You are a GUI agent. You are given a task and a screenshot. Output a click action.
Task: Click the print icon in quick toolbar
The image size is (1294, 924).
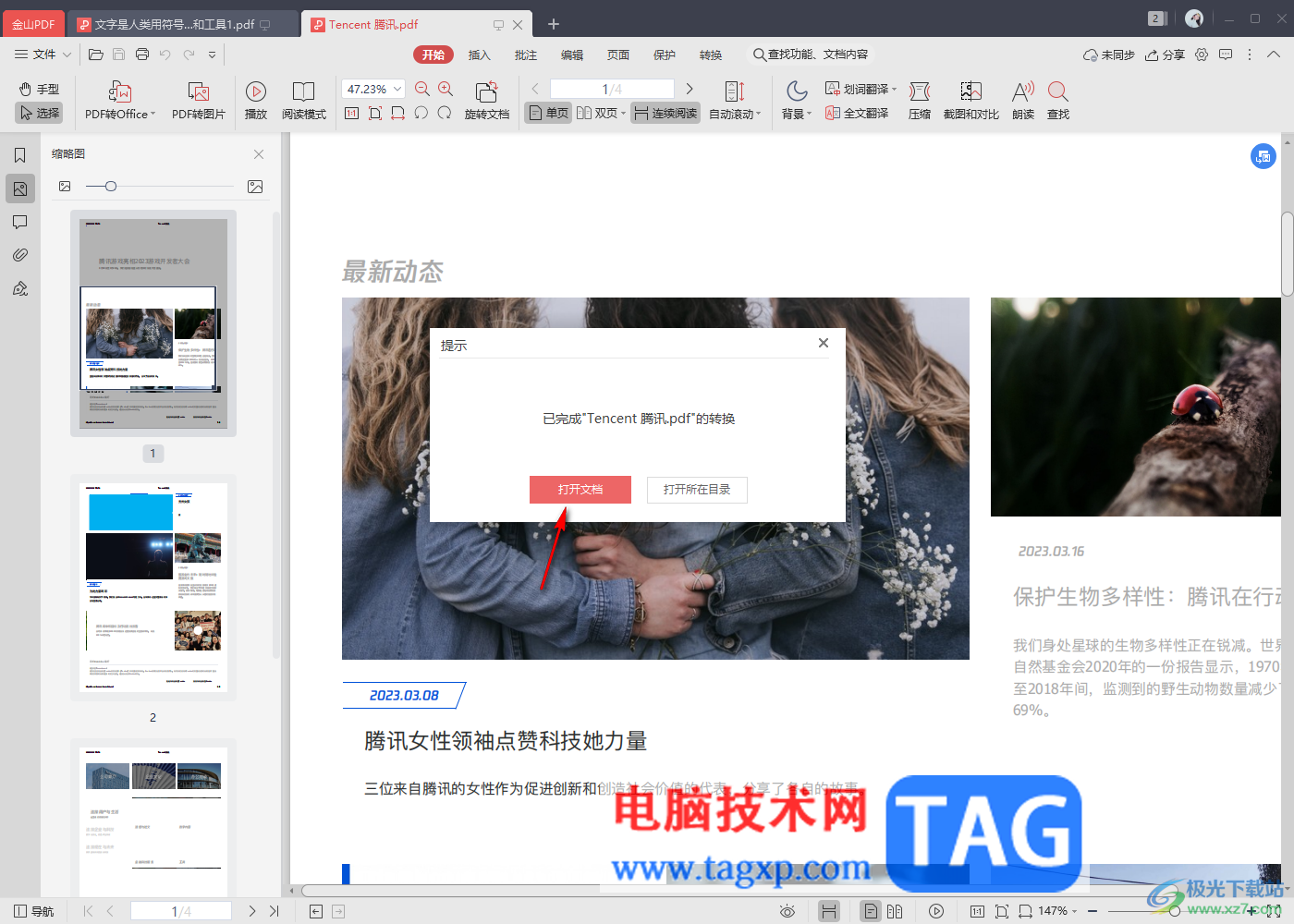(x=142, y=55)
